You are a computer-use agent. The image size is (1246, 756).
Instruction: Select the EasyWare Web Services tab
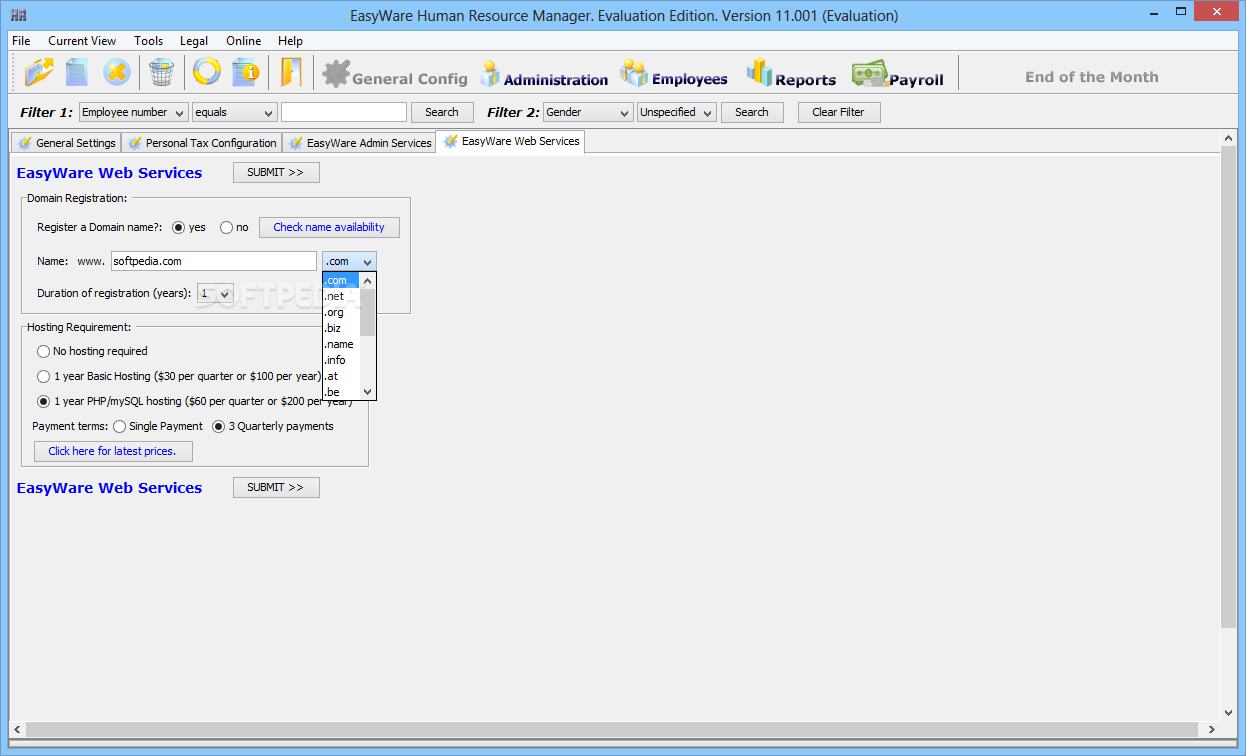(x=510, y=141)
